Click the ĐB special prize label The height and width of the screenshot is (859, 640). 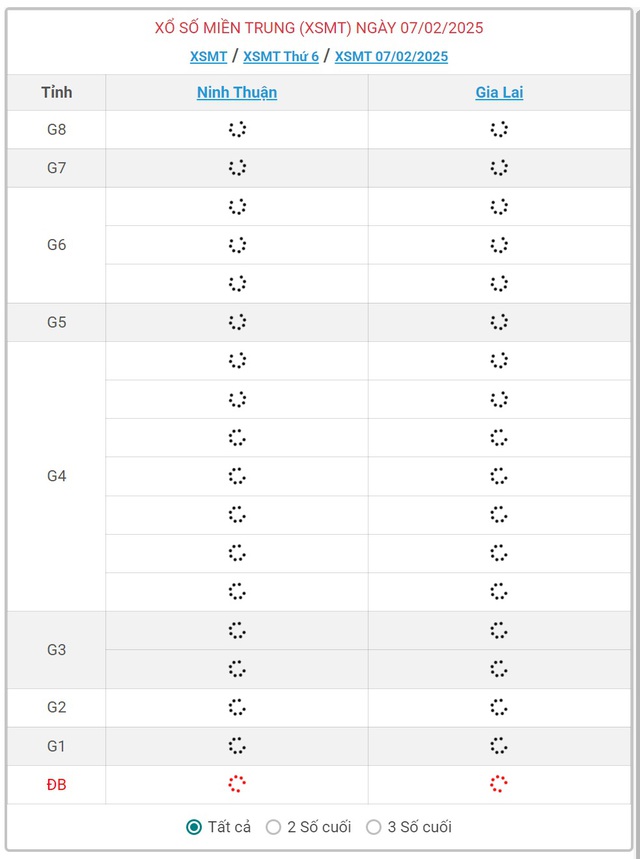click(x=56, y=784)
